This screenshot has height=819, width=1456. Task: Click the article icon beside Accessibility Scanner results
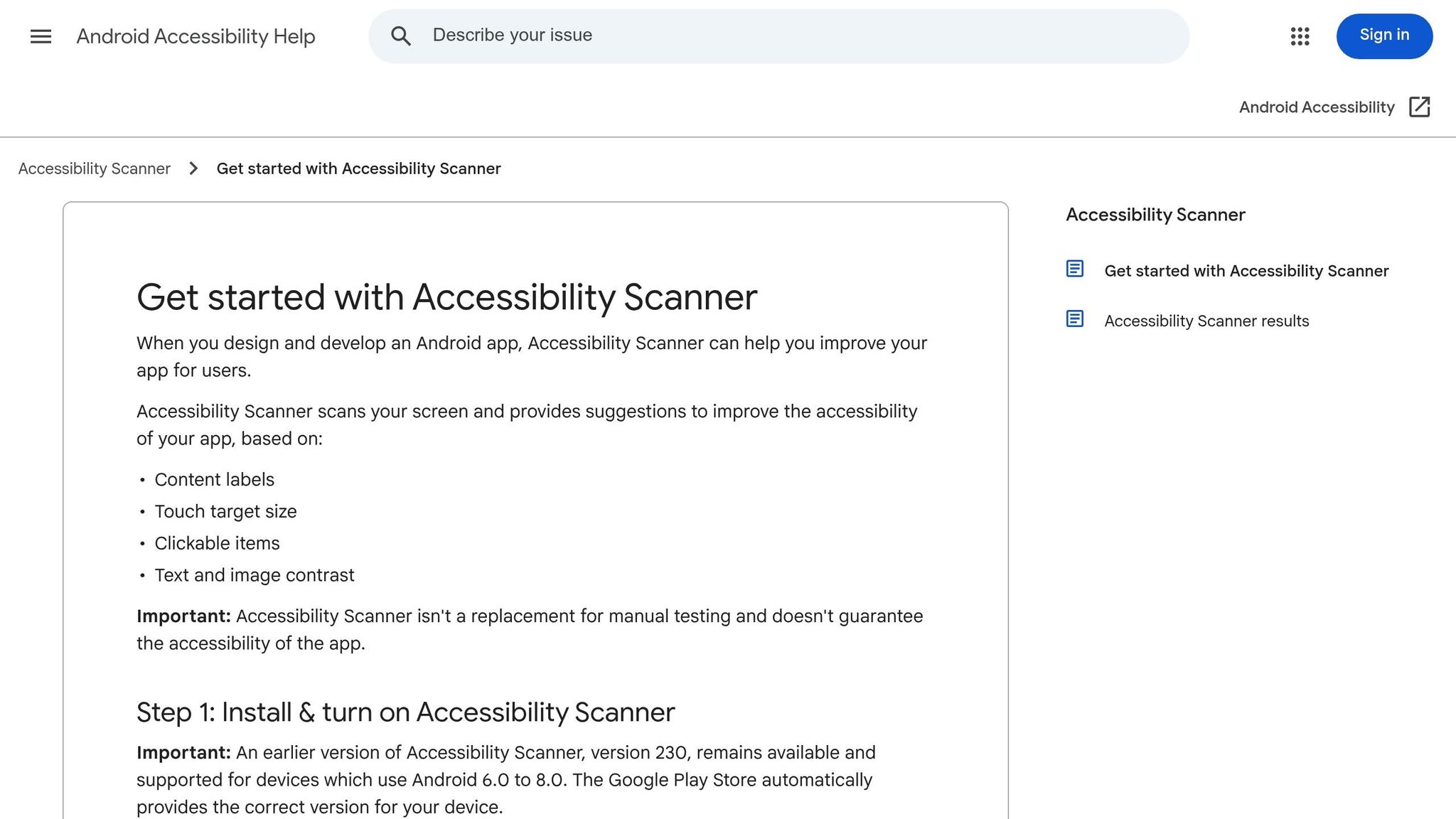1074,320
